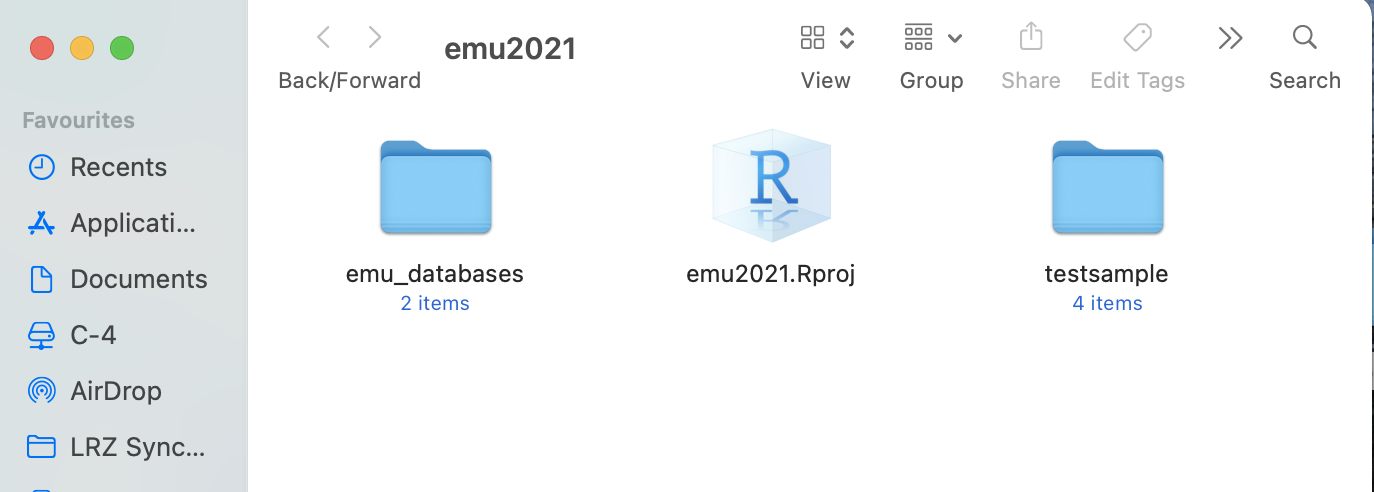Click the Search magnifier icon
Image resolution: width=1374 pixels, height=492 pixels.
[x=1304, y=39]
